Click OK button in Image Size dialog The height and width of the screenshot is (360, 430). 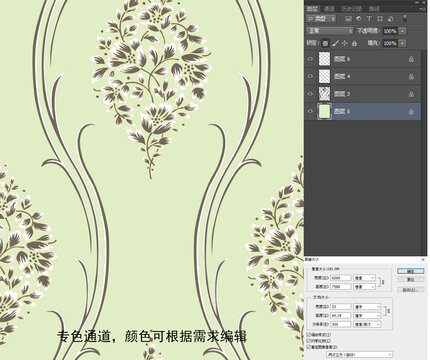(411, 271)
